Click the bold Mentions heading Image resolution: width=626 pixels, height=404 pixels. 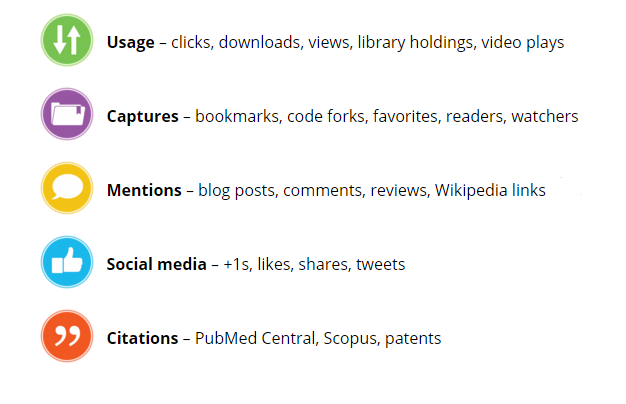pyautogui.click(x=144, y=190)
